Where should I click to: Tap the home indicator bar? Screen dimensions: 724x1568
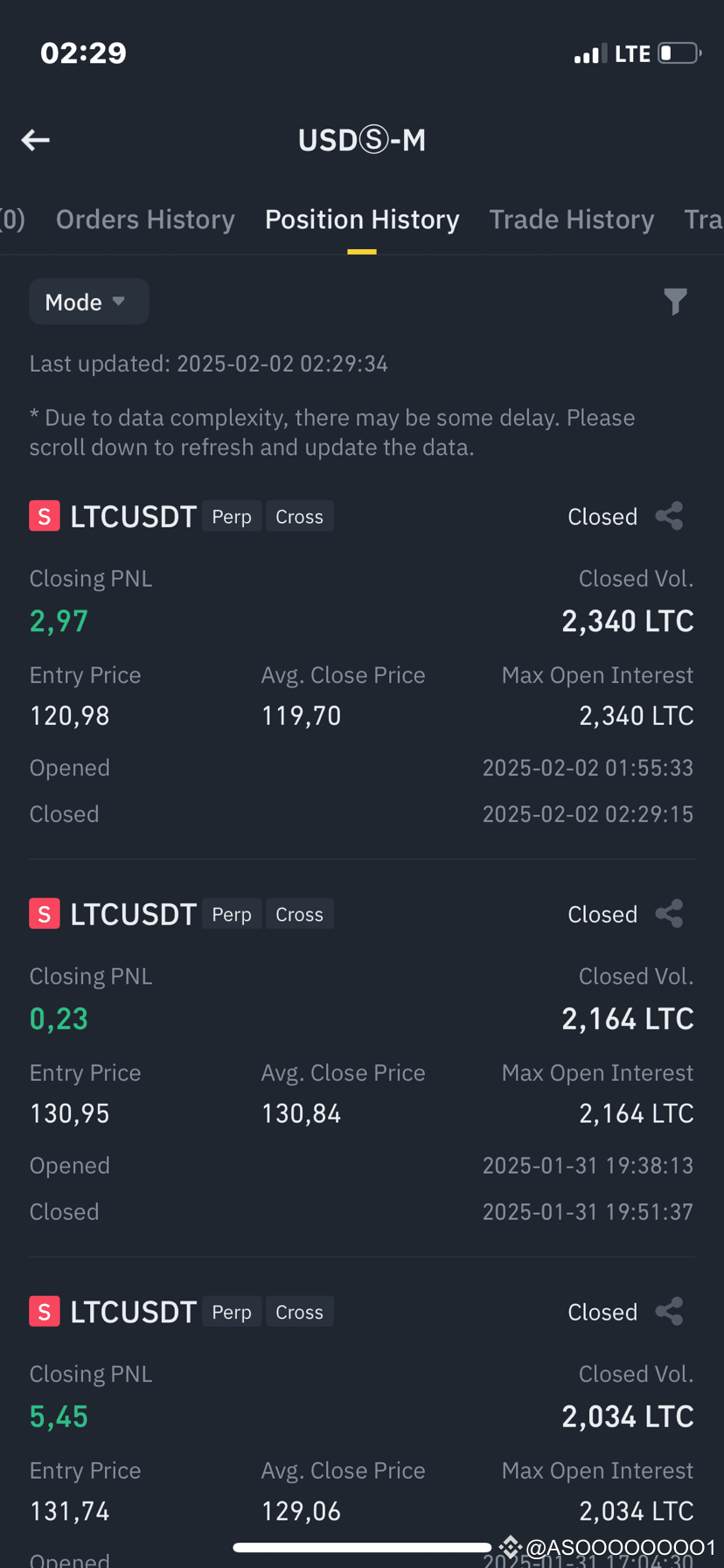click(362, 1547)
